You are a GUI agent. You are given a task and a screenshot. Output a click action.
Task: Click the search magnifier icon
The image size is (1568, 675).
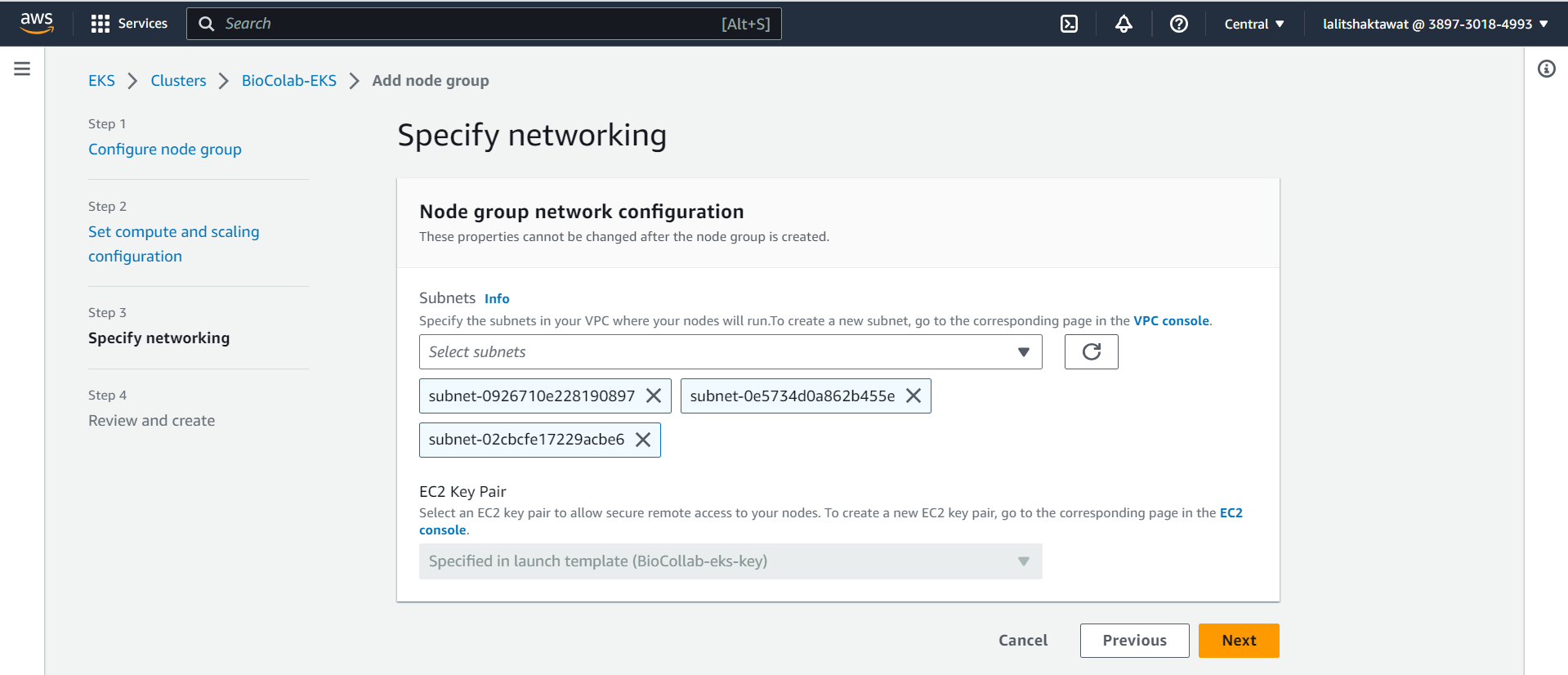pyautogui.click(x=207, y=24)
